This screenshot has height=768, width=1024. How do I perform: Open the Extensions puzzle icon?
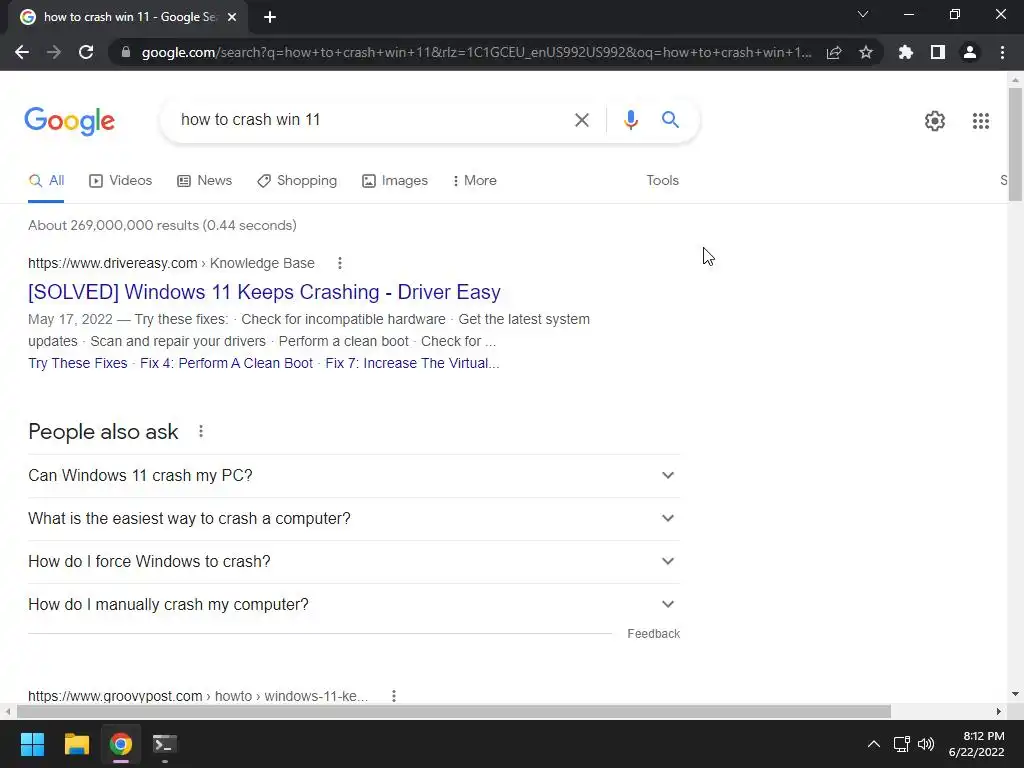(905, 52)
